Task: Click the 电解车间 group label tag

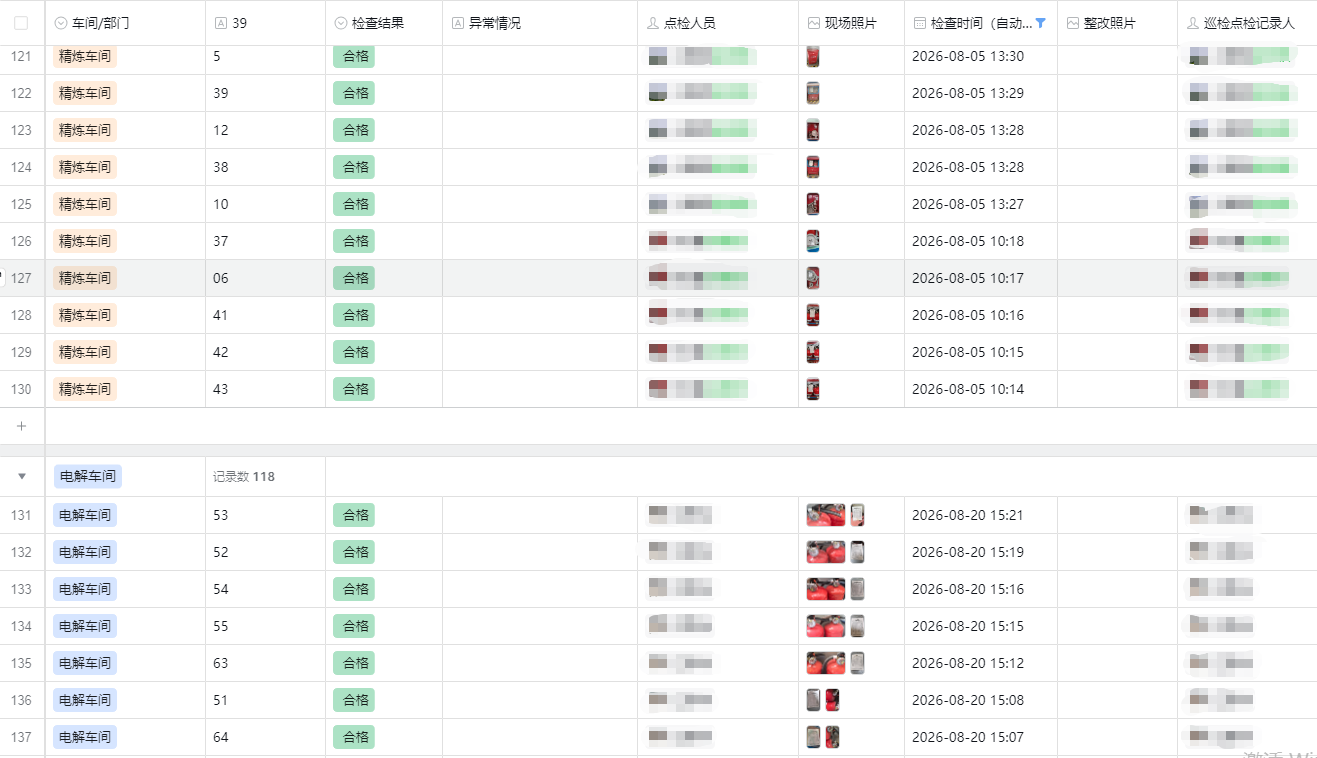Action: (88, 476)
